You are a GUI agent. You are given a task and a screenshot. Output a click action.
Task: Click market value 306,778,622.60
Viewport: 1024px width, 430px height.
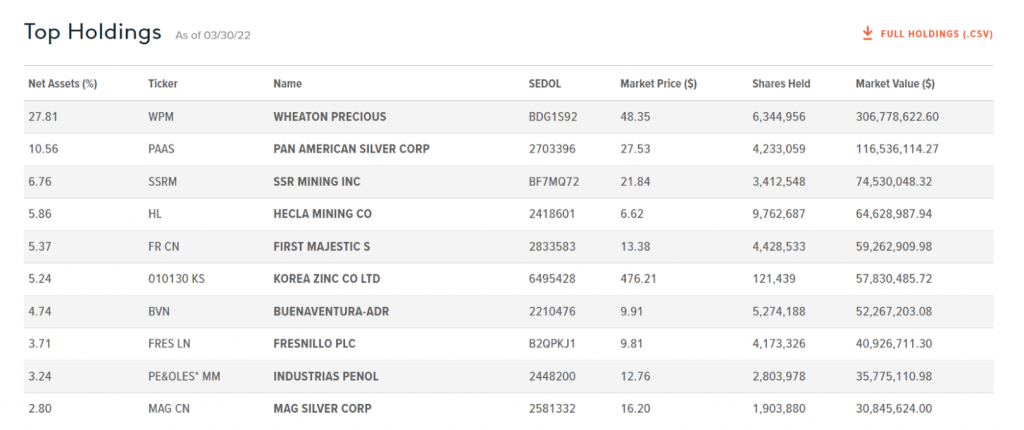pyautogui.click(x=897, y=117)
